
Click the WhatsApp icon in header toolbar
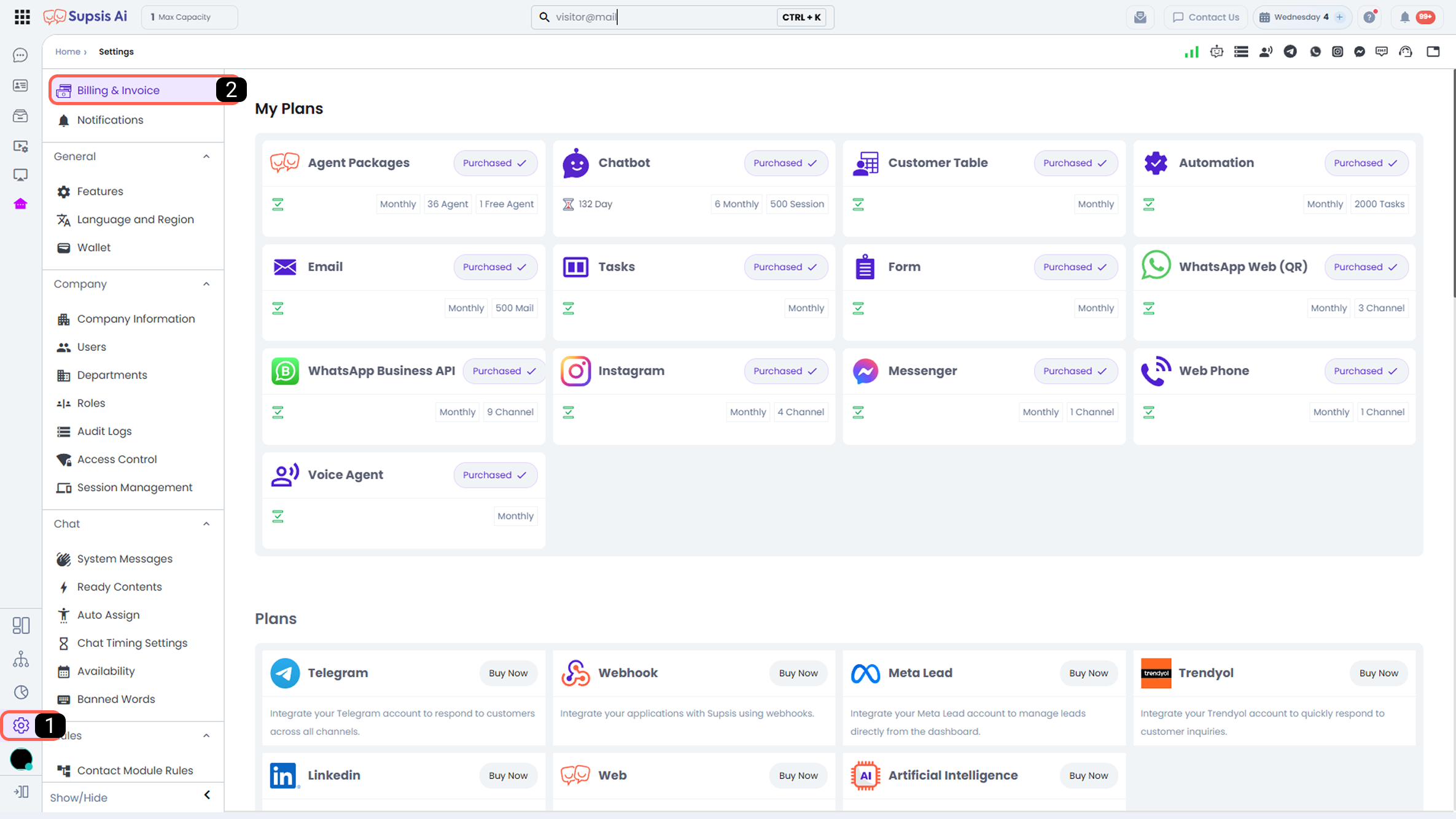(x=1315, y=52)
